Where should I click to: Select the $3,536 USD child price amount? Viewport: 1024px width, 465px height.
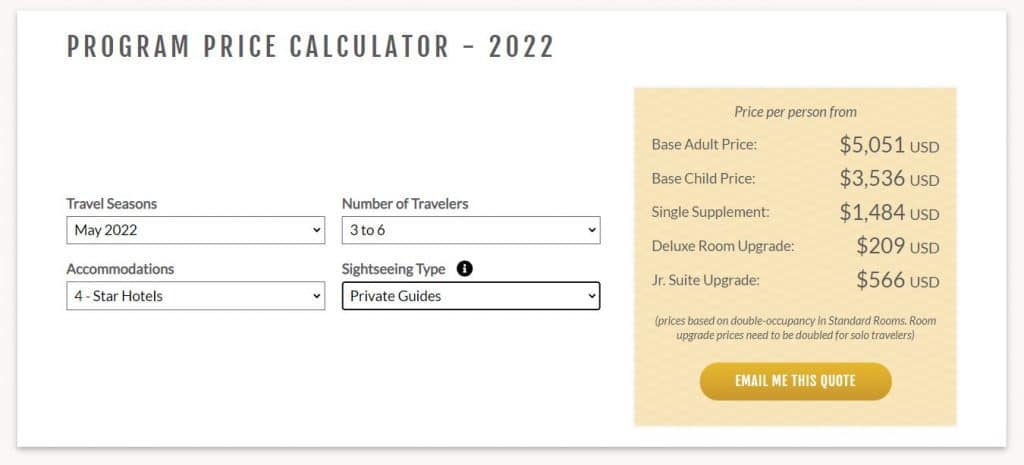[889, 179]
